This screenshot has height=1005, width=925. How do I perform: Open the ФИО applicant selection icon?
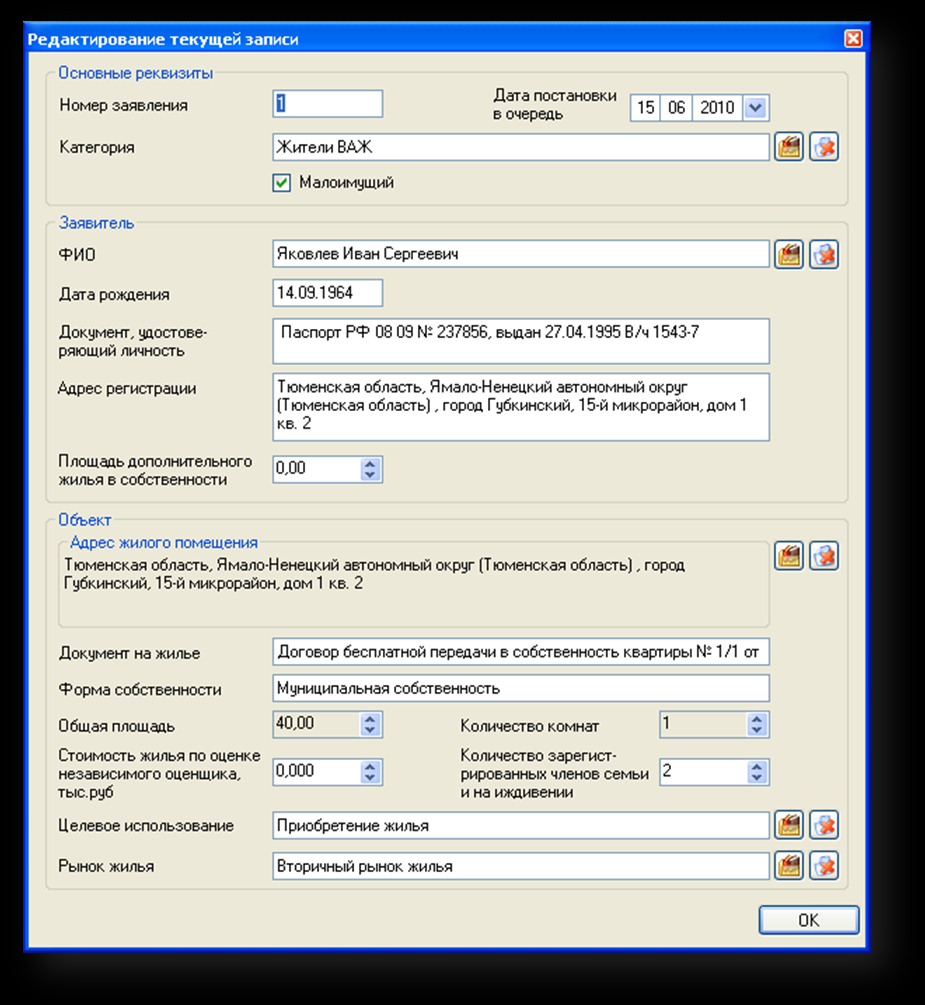point(788,254)
